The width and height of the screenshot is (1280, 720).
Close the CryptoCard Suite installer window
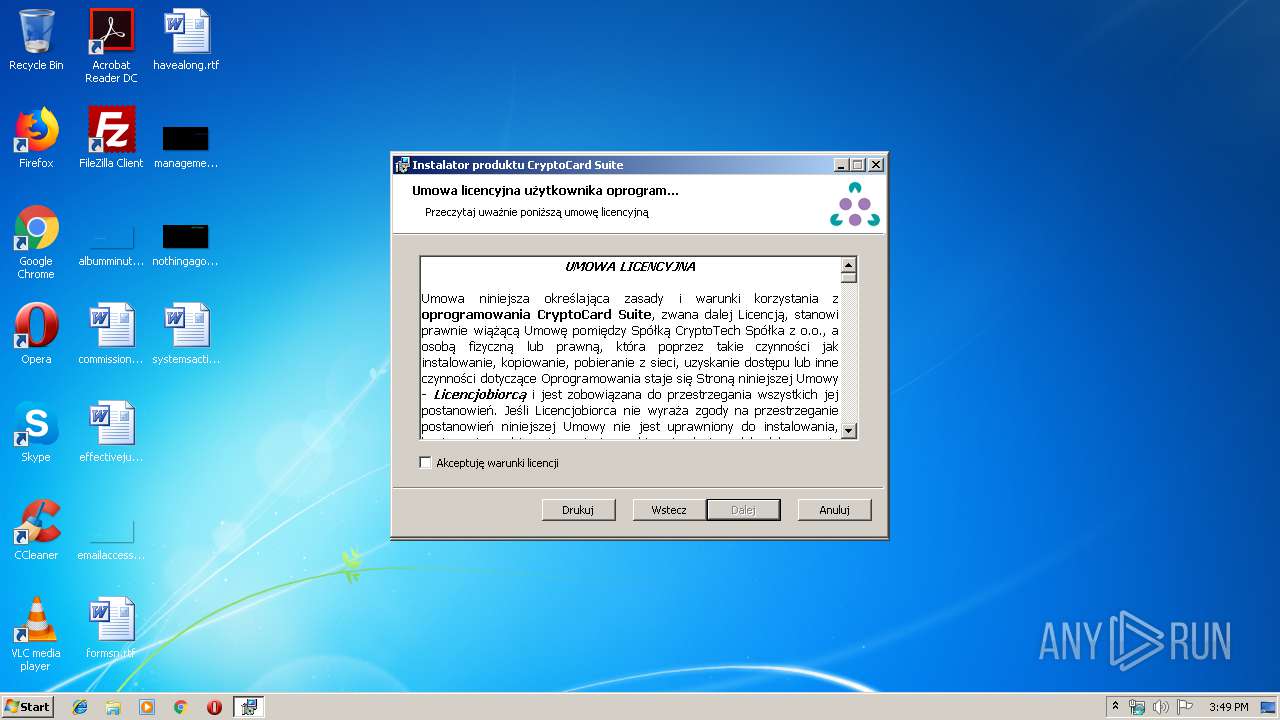876,165
